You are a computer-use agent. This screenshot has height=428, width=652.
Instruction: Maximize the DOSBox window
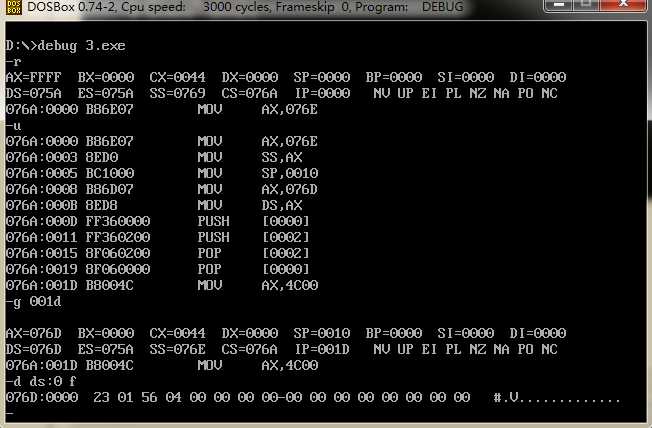tap(586, 5)
